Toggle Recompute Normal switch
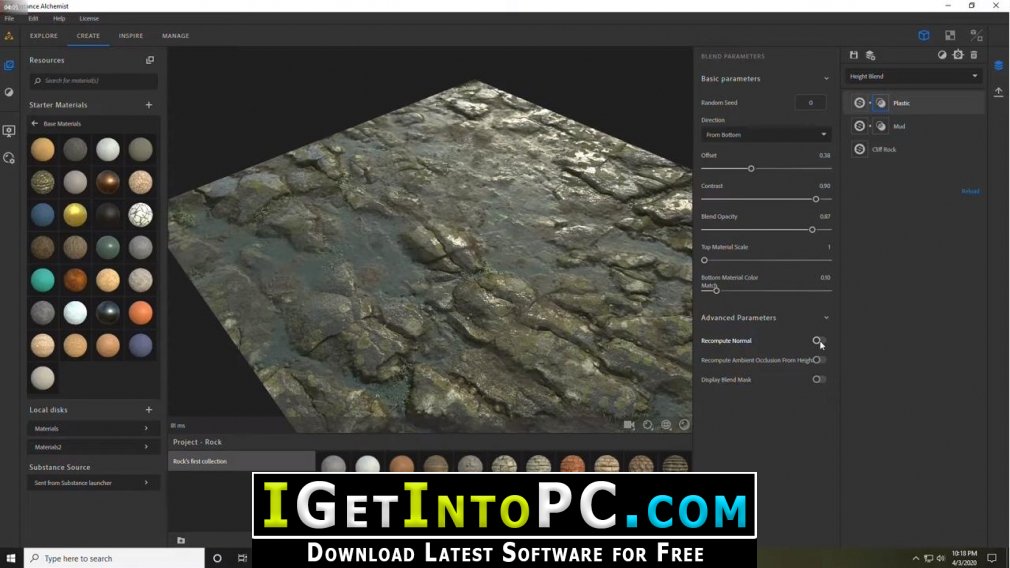Image resolution: width=1010 pixels, height=568 pixels. click(x=819, y=341)
